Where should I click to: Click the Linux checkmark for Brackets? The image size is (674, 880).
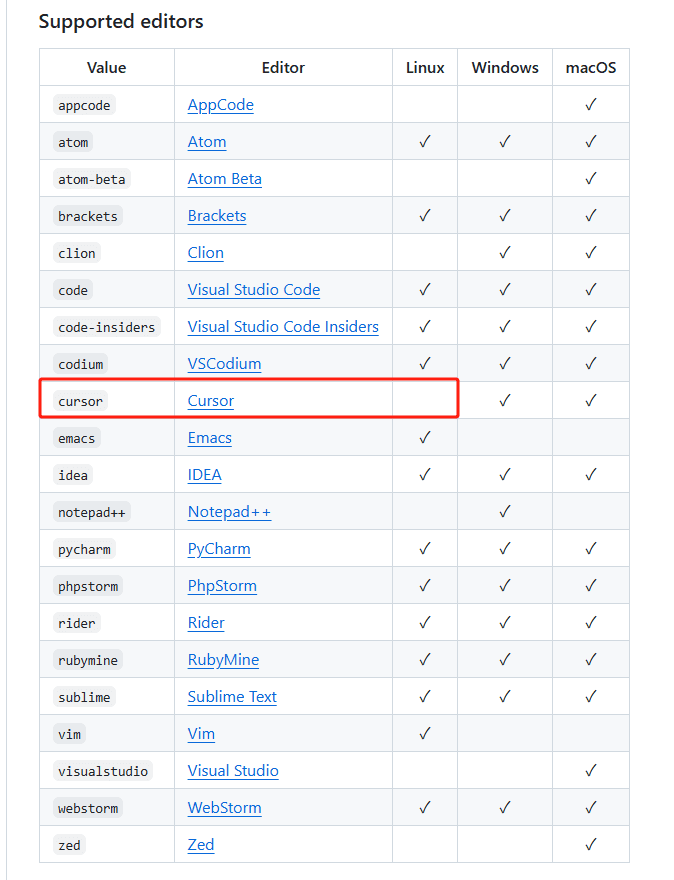[x=425, y=216]
